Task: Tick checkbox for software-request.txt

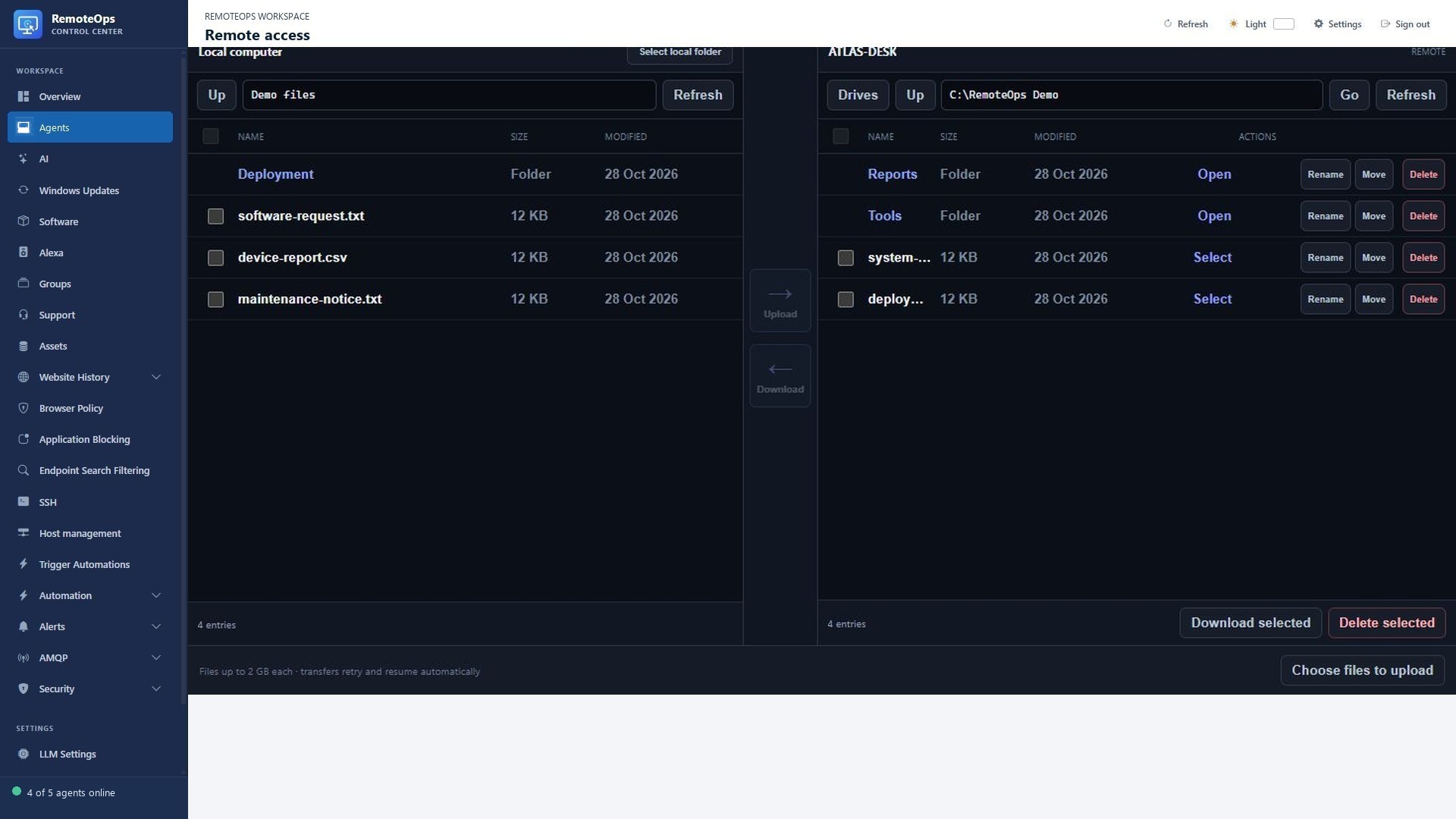Action: pyautogui.click(x=215, y=216)
